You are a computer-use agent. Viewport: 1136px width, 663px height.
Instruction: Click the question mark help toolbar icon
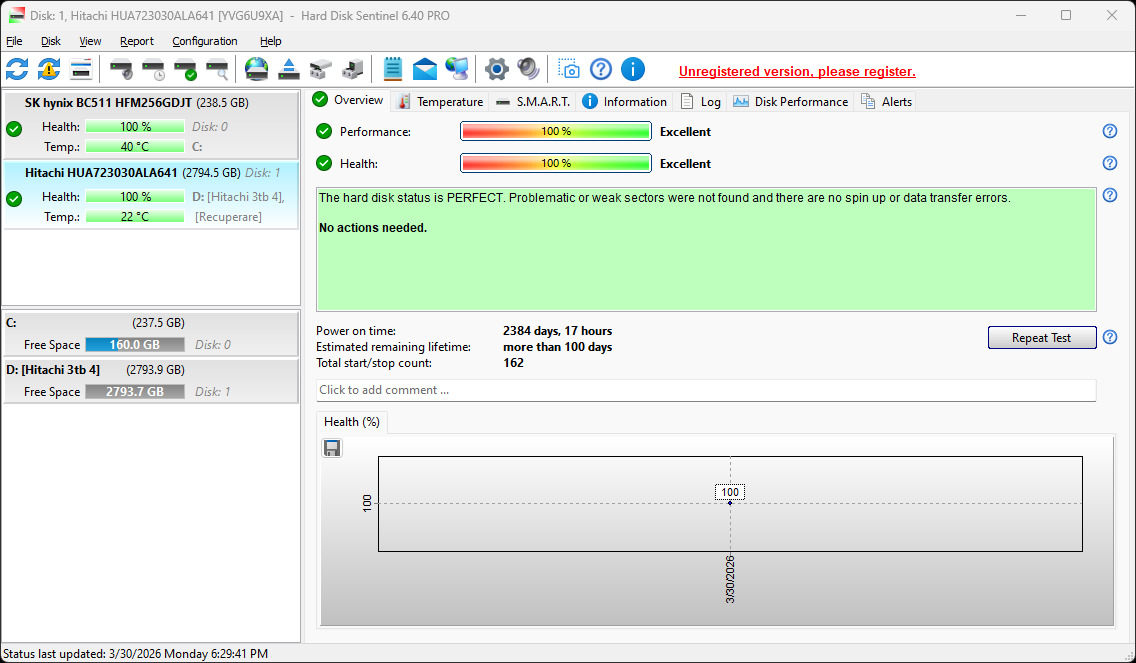click(x=601, y=70)
